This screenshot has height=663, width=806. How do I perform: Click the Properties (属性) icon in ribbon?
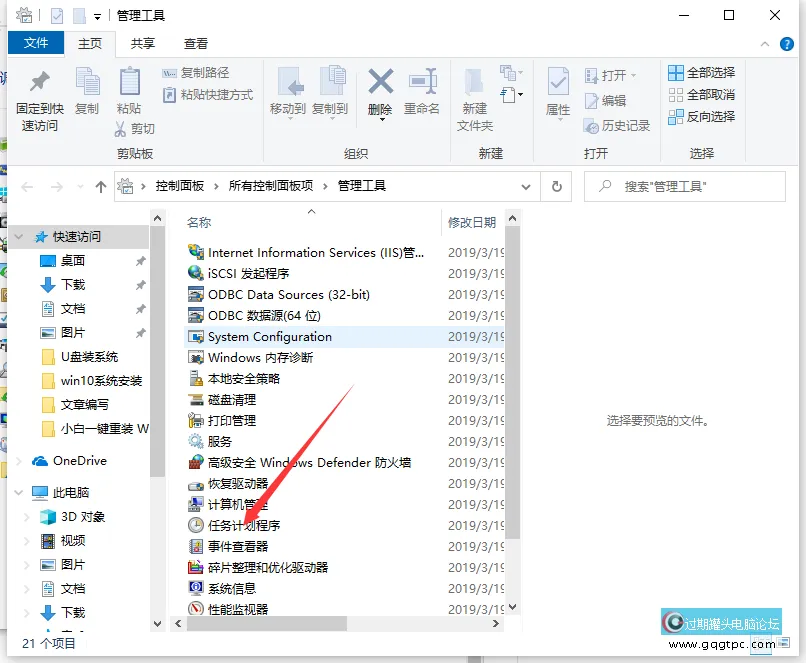[557, 84]
